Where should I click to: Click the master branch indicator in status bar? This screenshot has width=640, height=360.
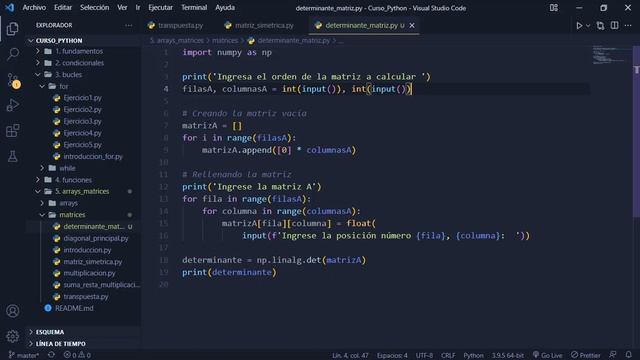[x=24, y=355]
